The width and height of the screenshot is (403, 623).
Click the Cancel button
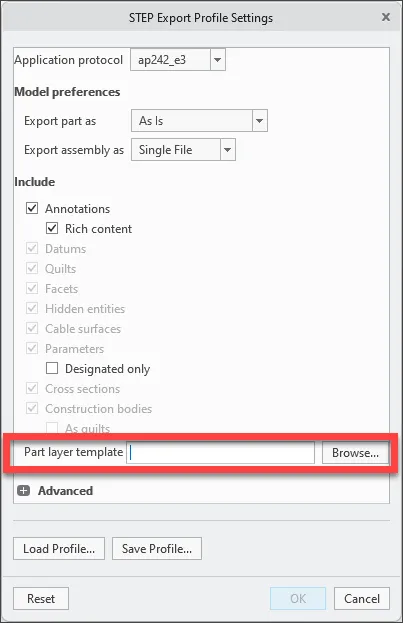pos(362,598)
